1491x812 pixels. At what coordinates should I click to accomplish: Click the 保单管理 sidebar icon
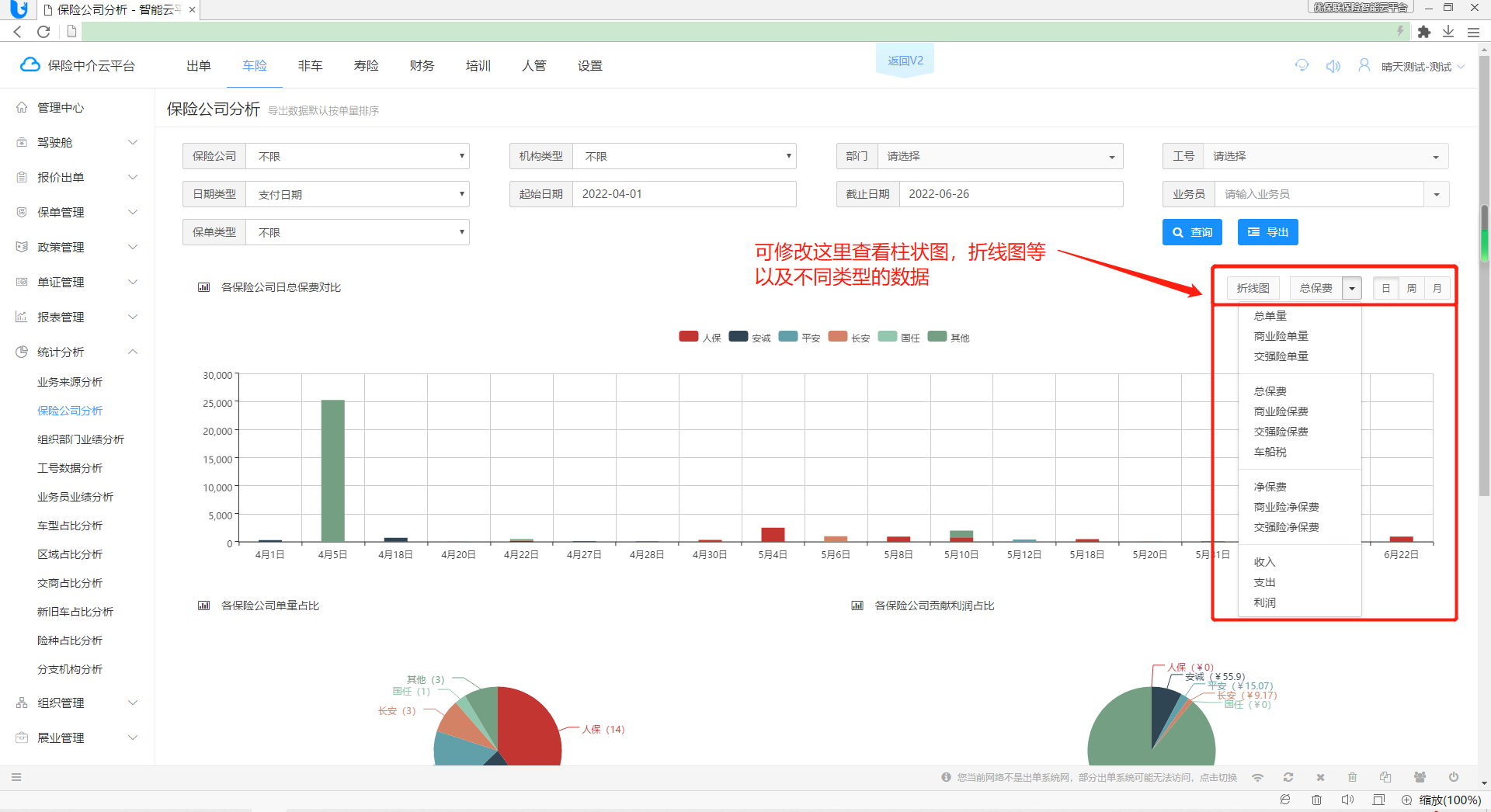[22, 212]
